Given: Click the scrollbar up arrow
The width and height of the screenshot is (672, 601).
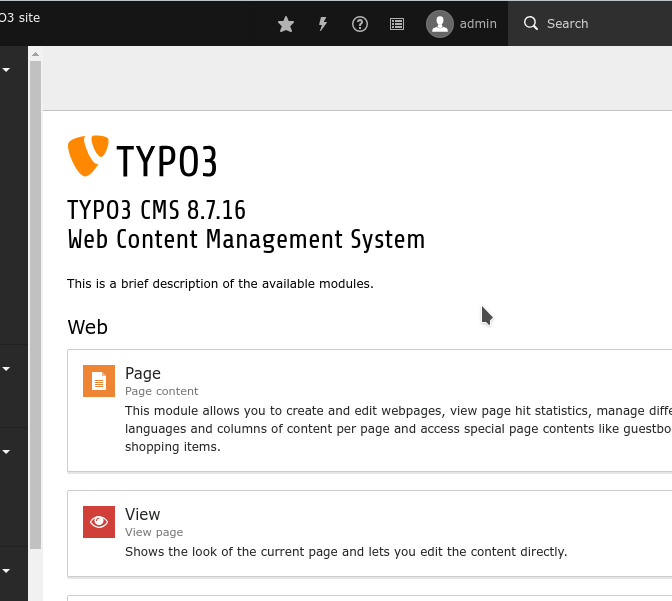Looking at the screenshot, I should click(x=36, y=54).
